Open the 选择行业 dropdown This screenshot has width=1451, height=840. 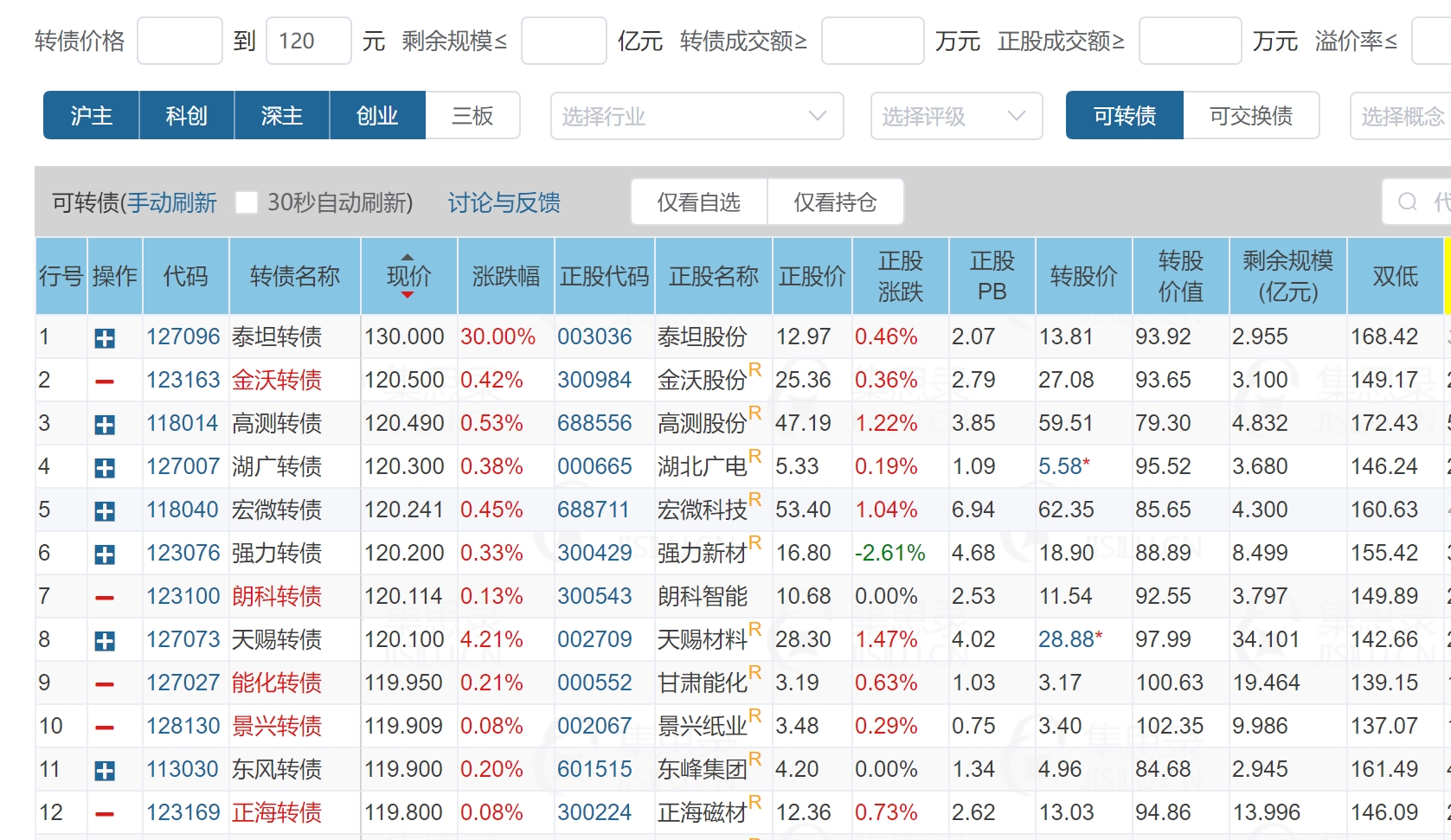(697, 116)
